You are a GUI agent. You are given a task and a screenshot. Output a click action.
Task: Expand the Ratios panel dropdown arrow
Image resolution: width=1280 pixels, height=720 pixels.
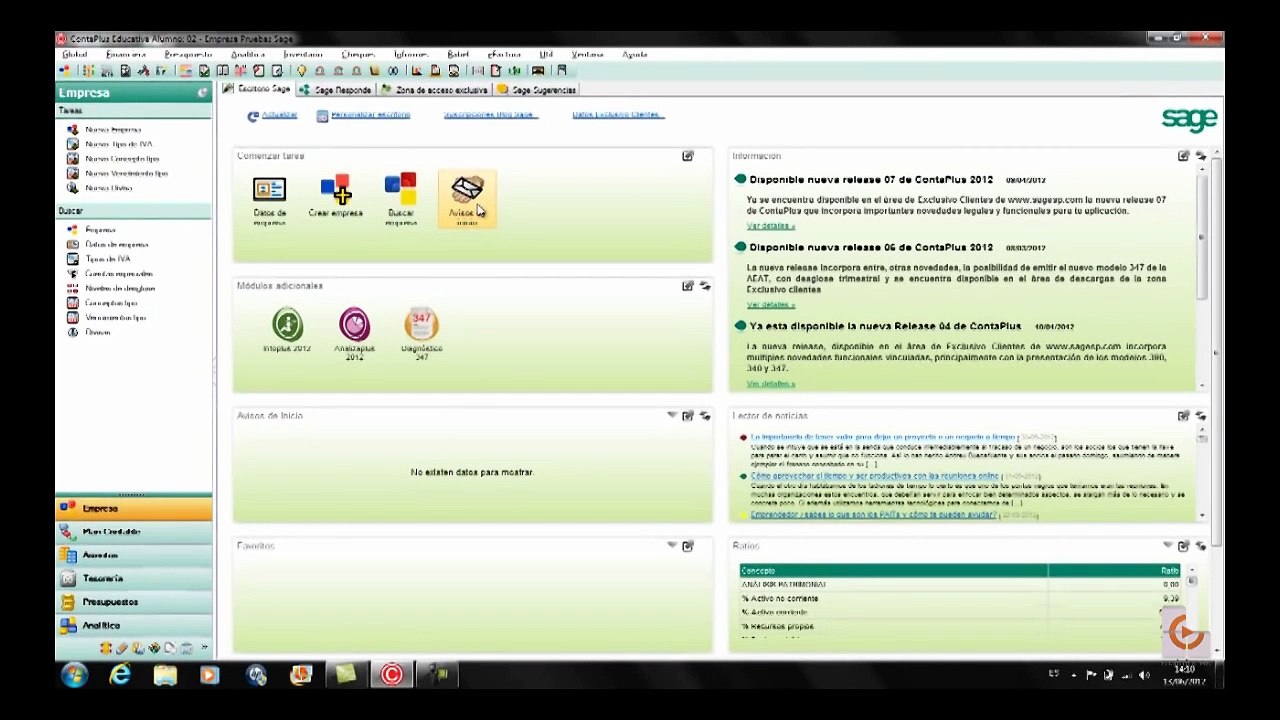point(1168,546)
